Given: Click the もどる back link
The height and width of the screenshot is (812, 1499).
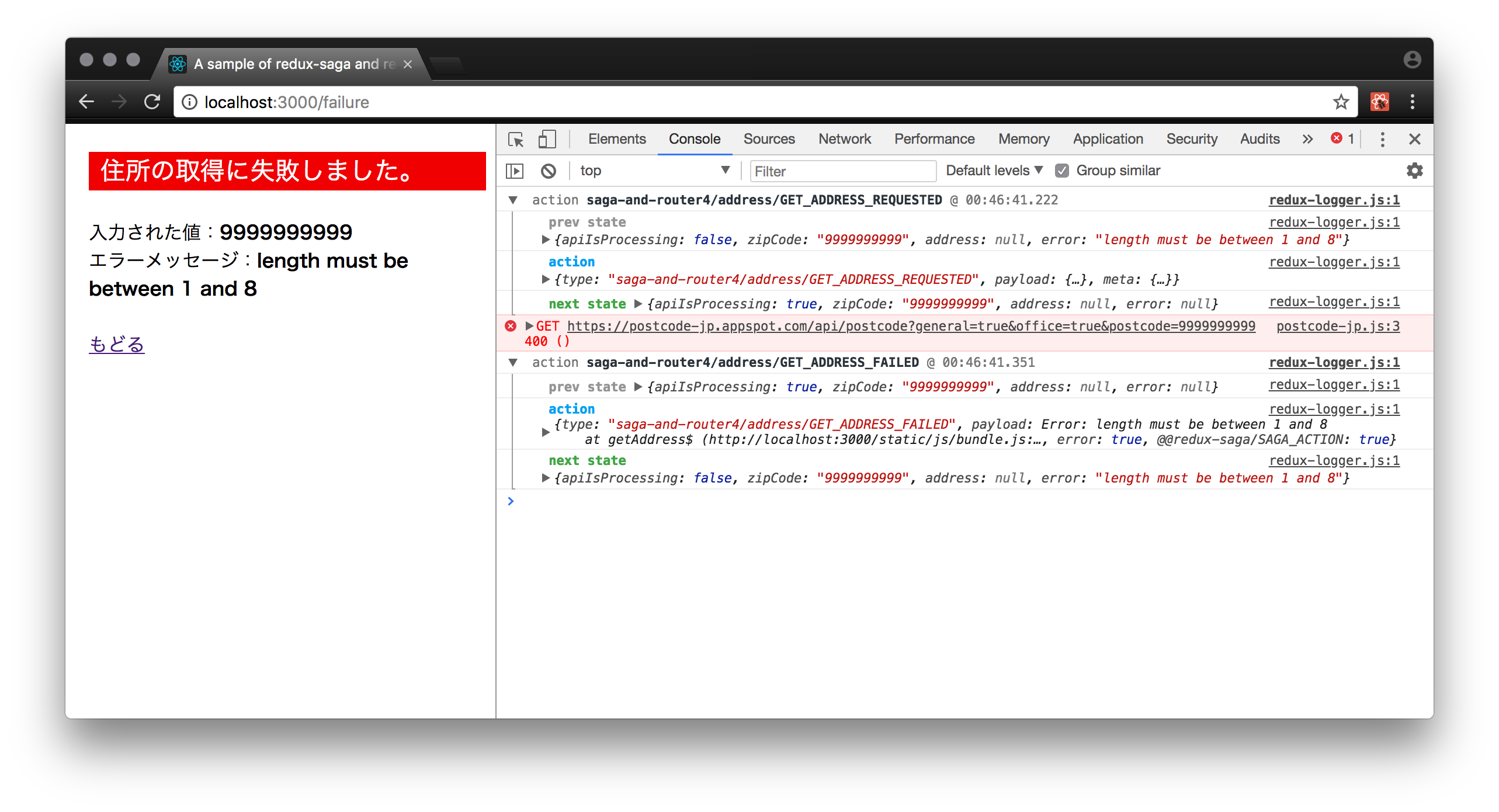Looking at the screenshot, I should click(116, 344).
